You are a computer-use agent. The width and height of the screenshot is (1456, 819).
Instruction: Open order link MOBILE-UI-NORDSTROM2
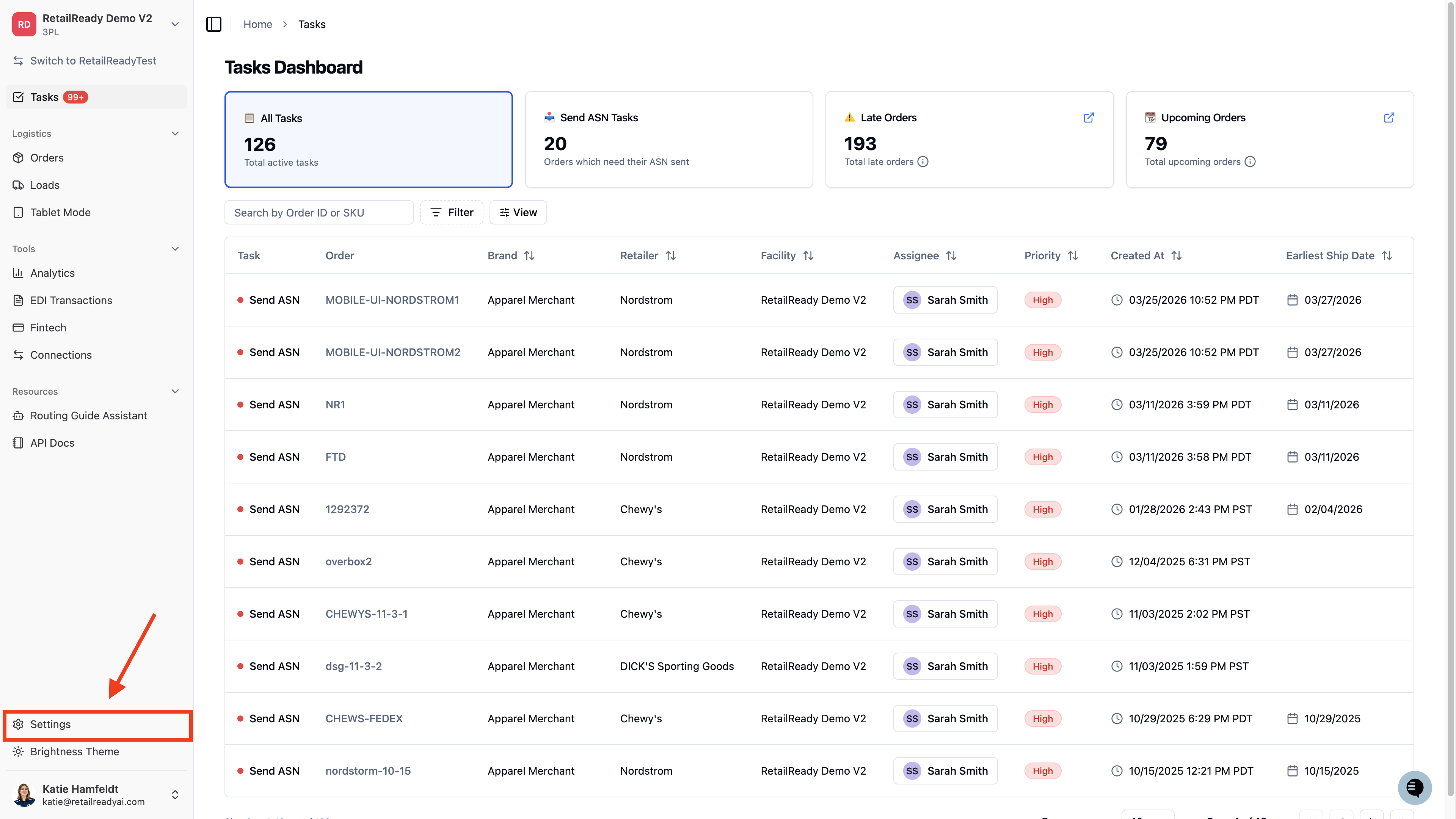[x=393, y=352]
